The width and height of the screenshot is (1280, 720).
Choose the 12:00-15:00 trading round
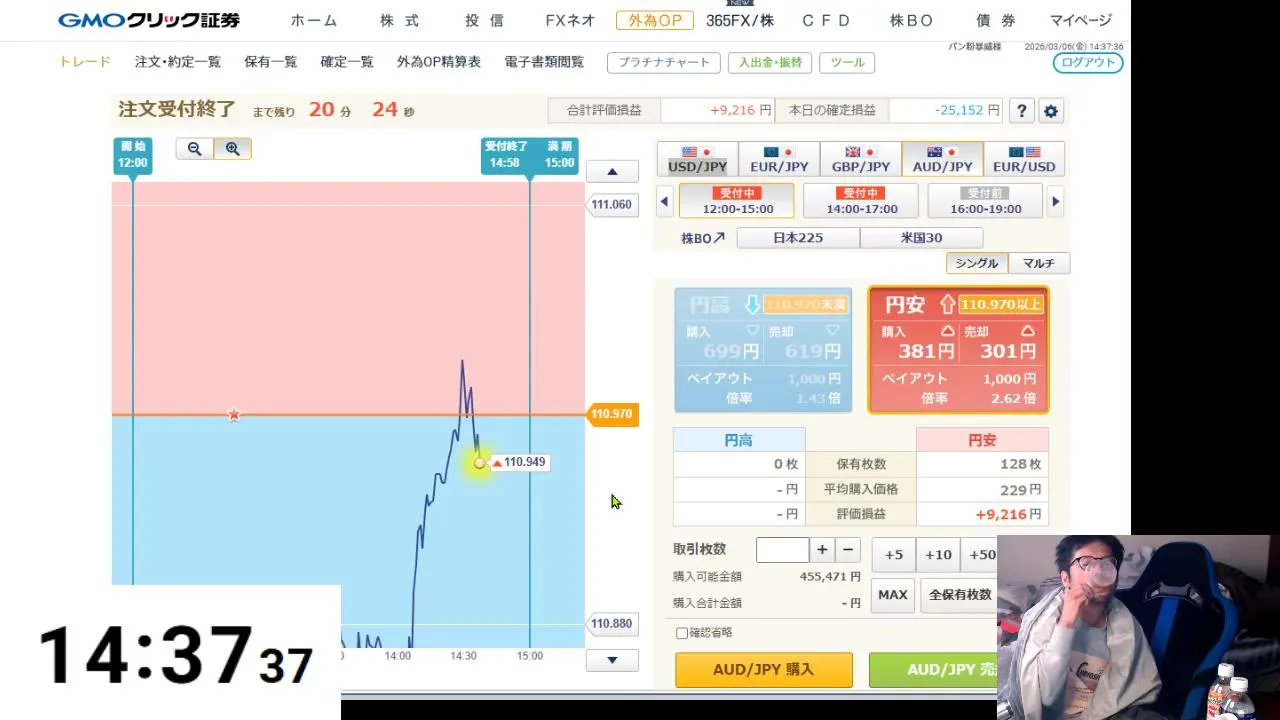tap(737, 201)
